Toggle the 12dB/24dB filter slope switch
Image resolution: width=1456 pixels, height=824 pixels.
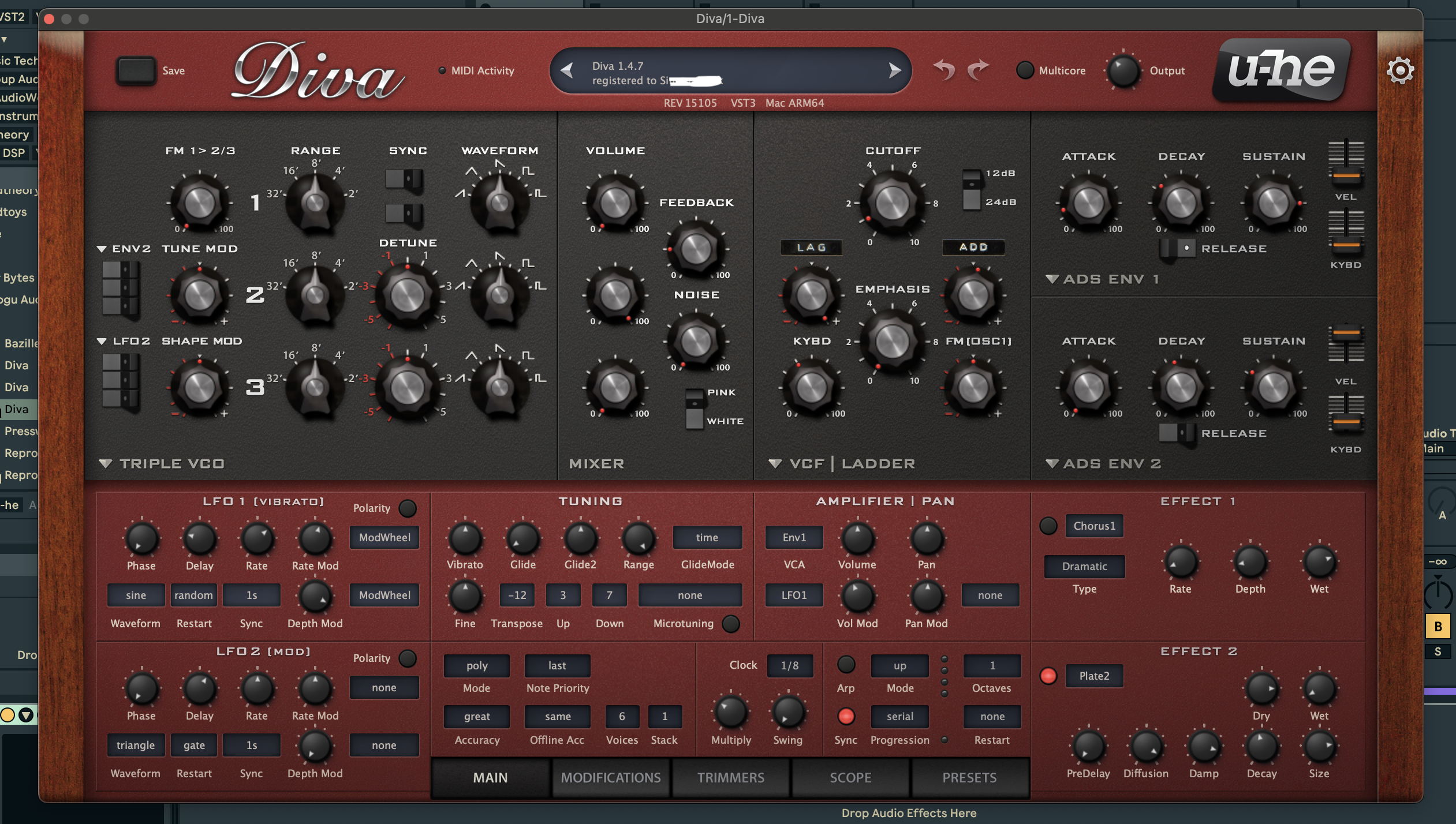coord(972,189)
